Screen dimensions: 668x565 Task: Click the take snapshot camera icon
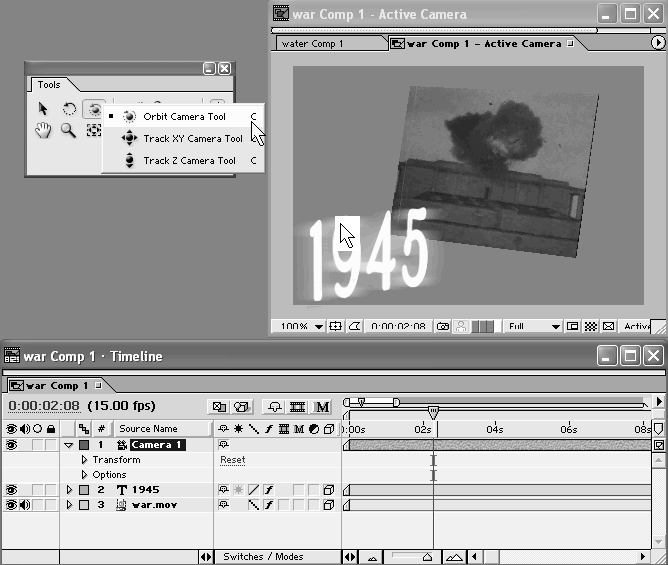pos(442,326)
